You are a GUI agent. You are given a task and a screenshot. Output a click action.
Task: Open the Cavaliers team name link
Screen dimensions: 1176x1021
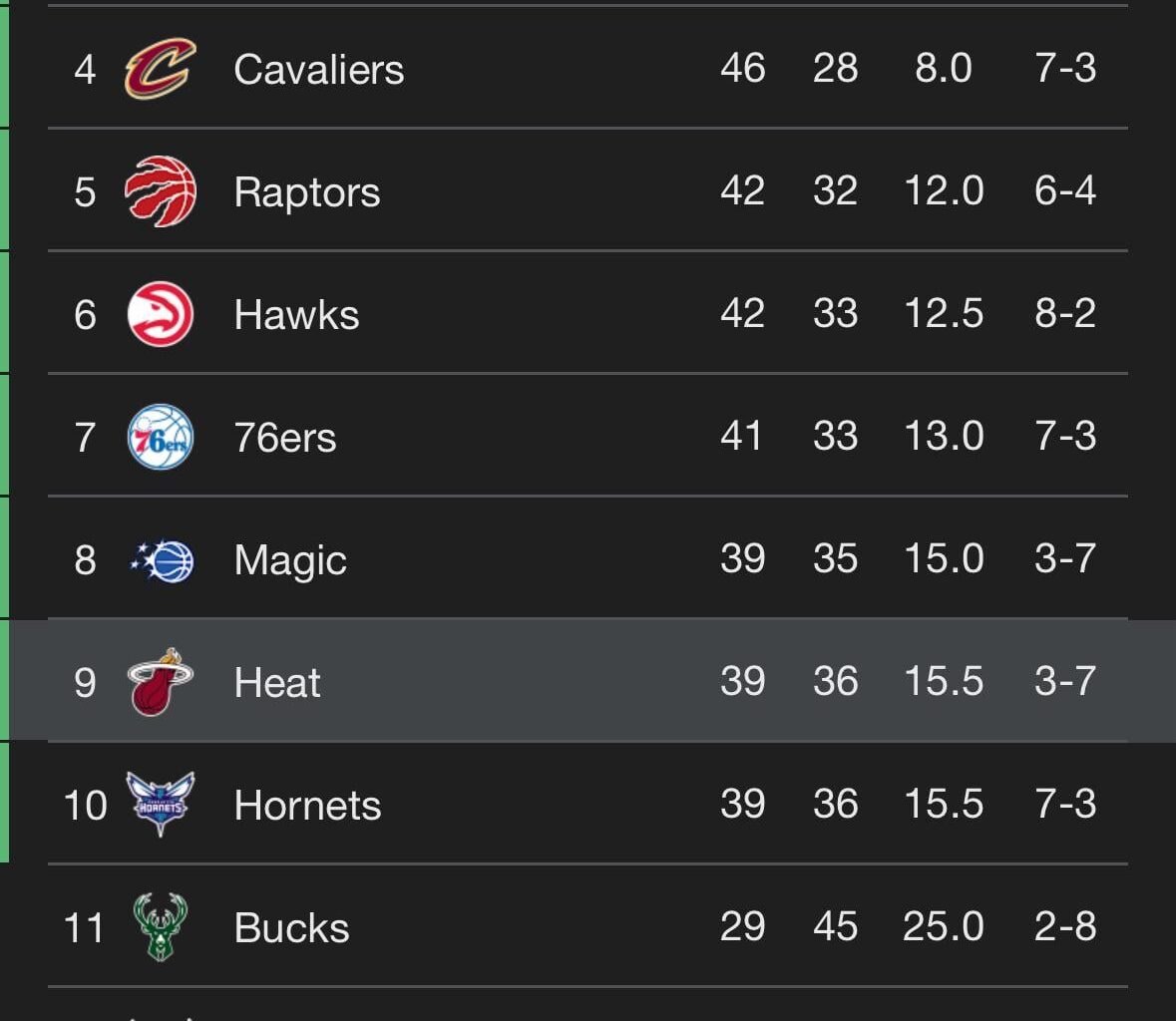318,70
